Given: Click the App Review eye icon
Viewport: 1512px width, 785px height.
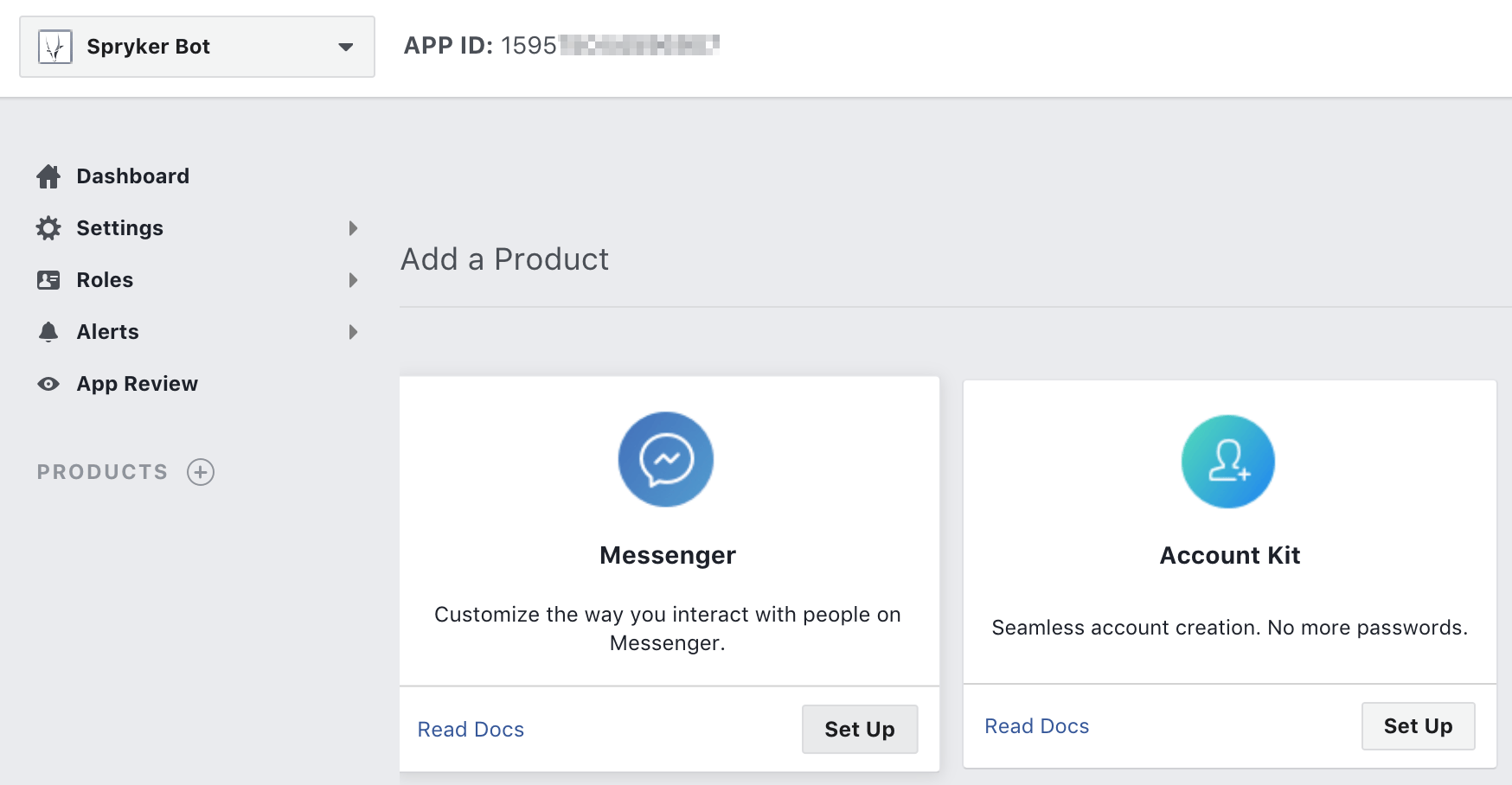Looking at the screenshot, I should click(48, 384).
